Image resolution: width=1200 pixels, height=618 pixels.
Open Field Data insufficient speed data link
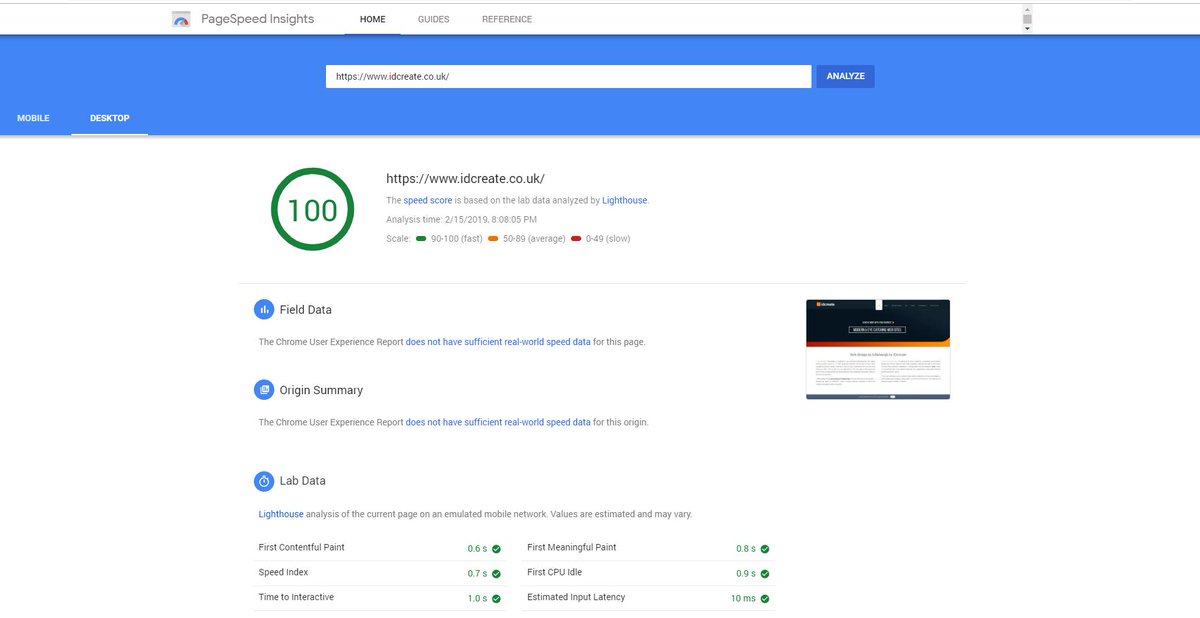click(x=498, y=342)
